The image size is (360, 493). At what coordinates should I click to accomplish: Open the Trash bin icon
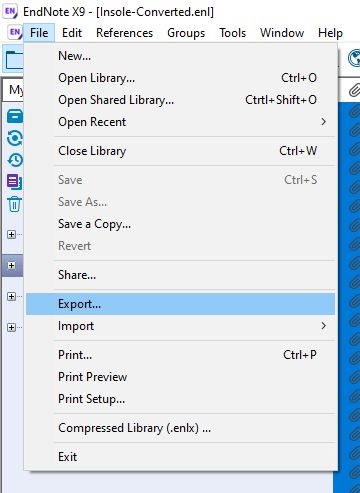tap(15, 204)
